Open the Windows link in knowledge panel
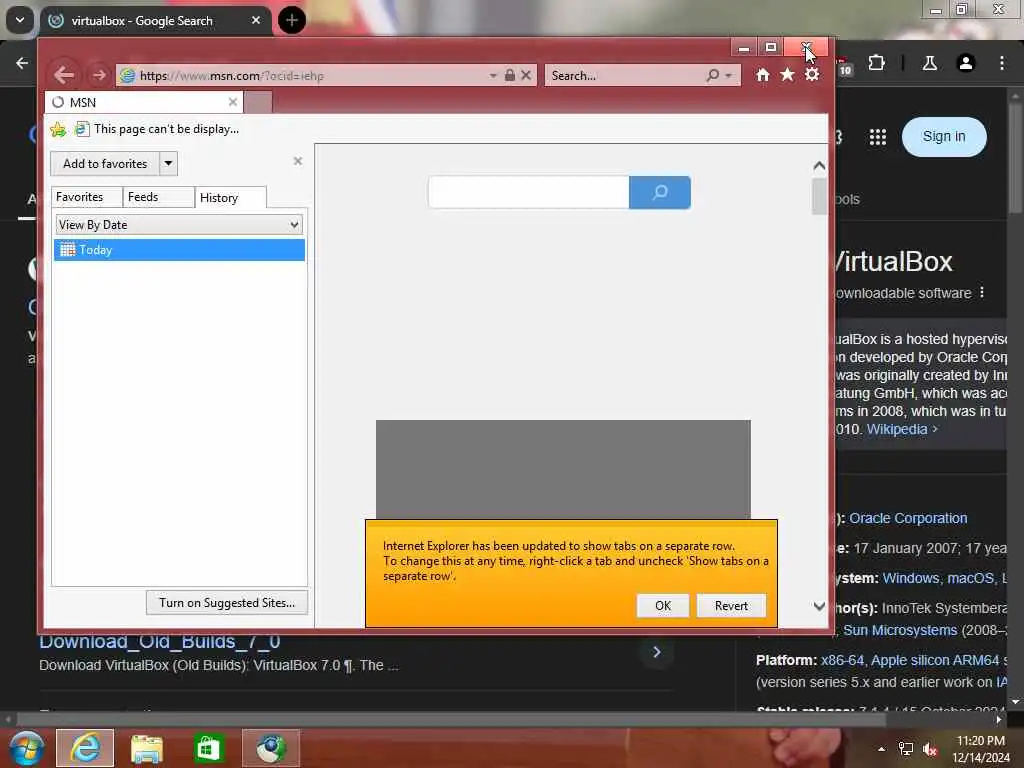The width and height of the screenshot is (1024, 768). point(910,578)
